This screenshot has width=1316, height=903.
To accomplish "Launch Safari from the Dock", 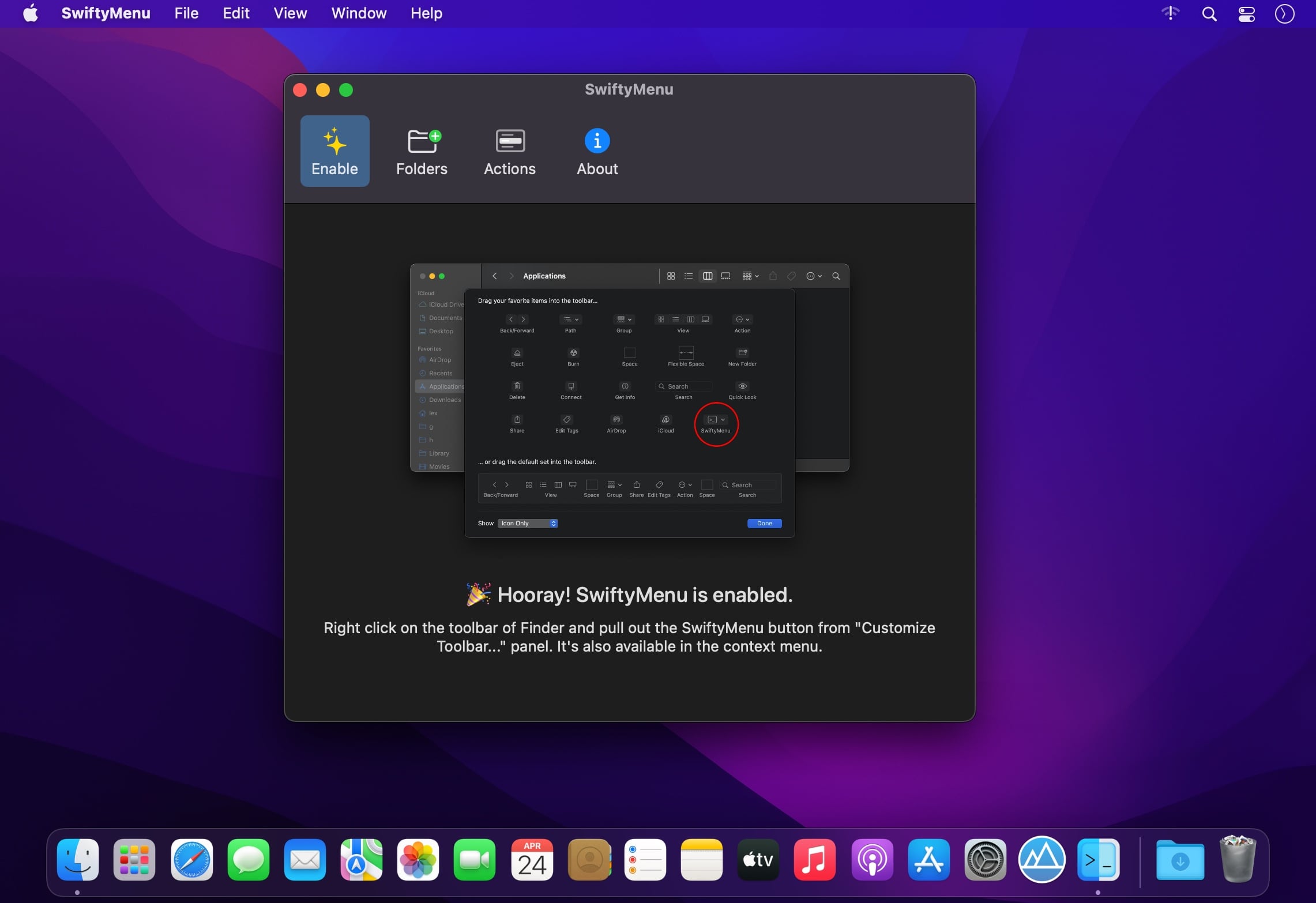I will [x=191, y=860].
